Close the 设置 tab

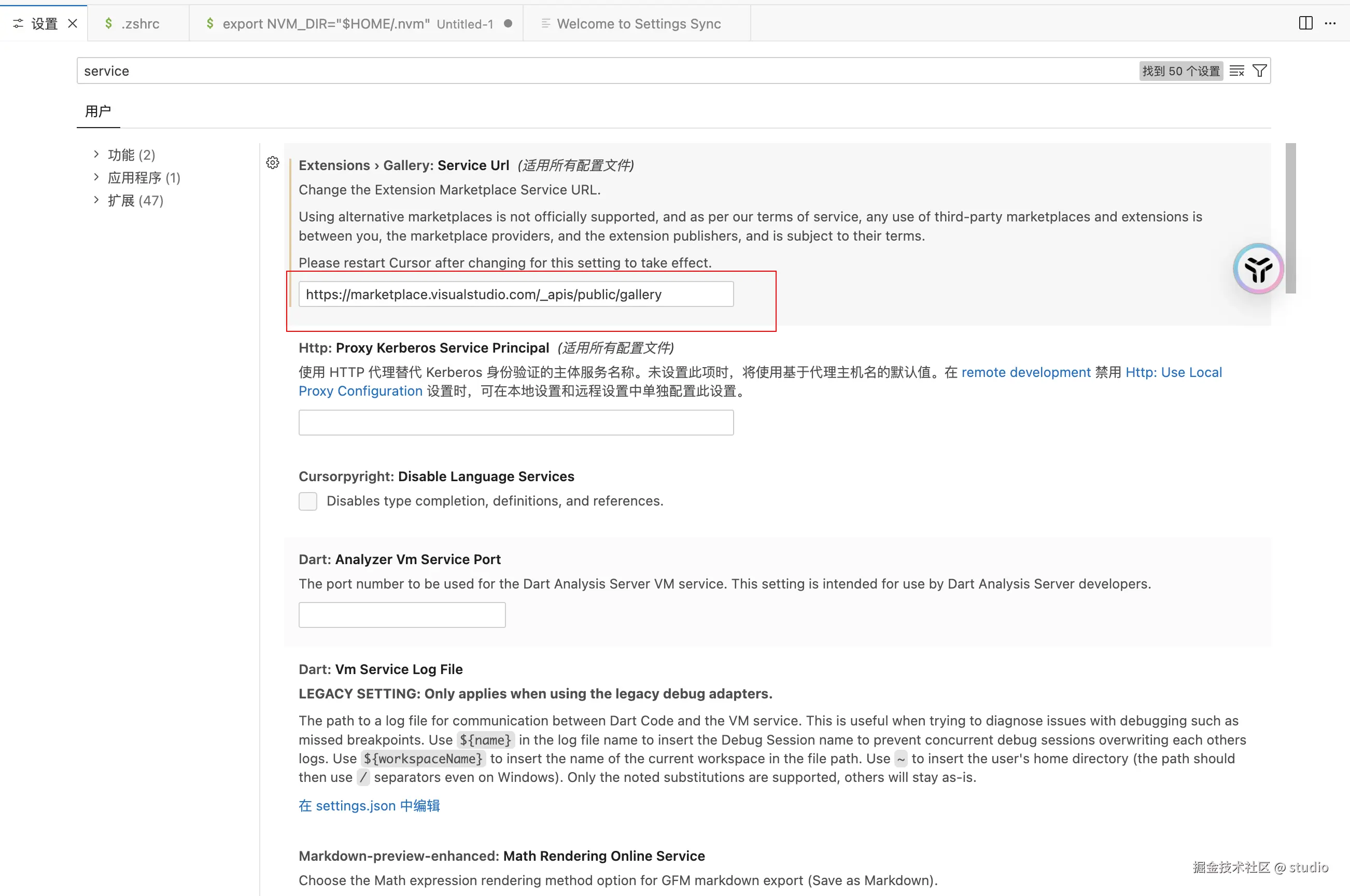click(73, 23)
